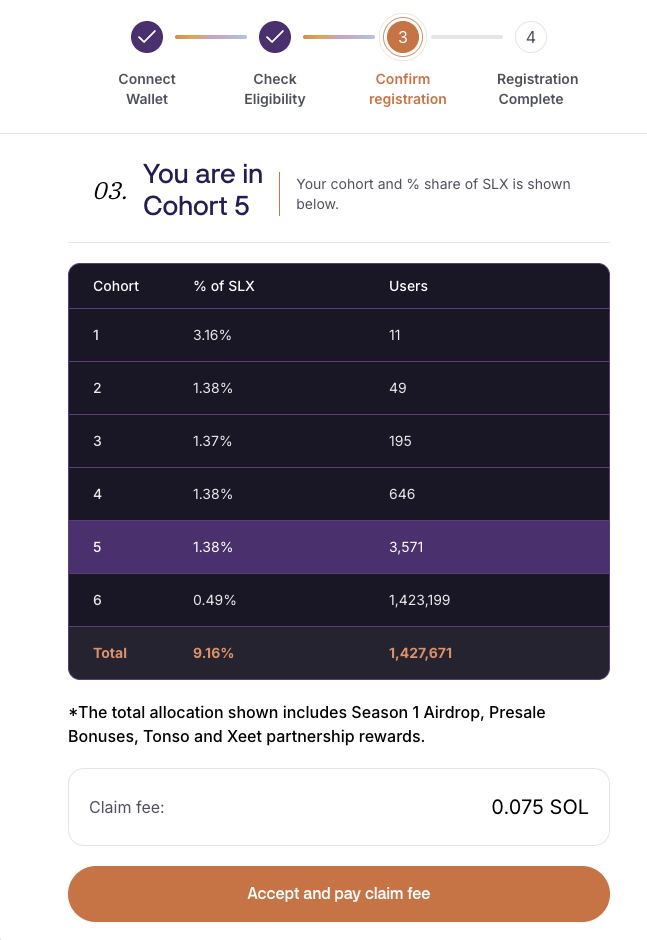Click the progress bar between steps 3 and 4
The image size is (647, 940).
pos(467,38)
